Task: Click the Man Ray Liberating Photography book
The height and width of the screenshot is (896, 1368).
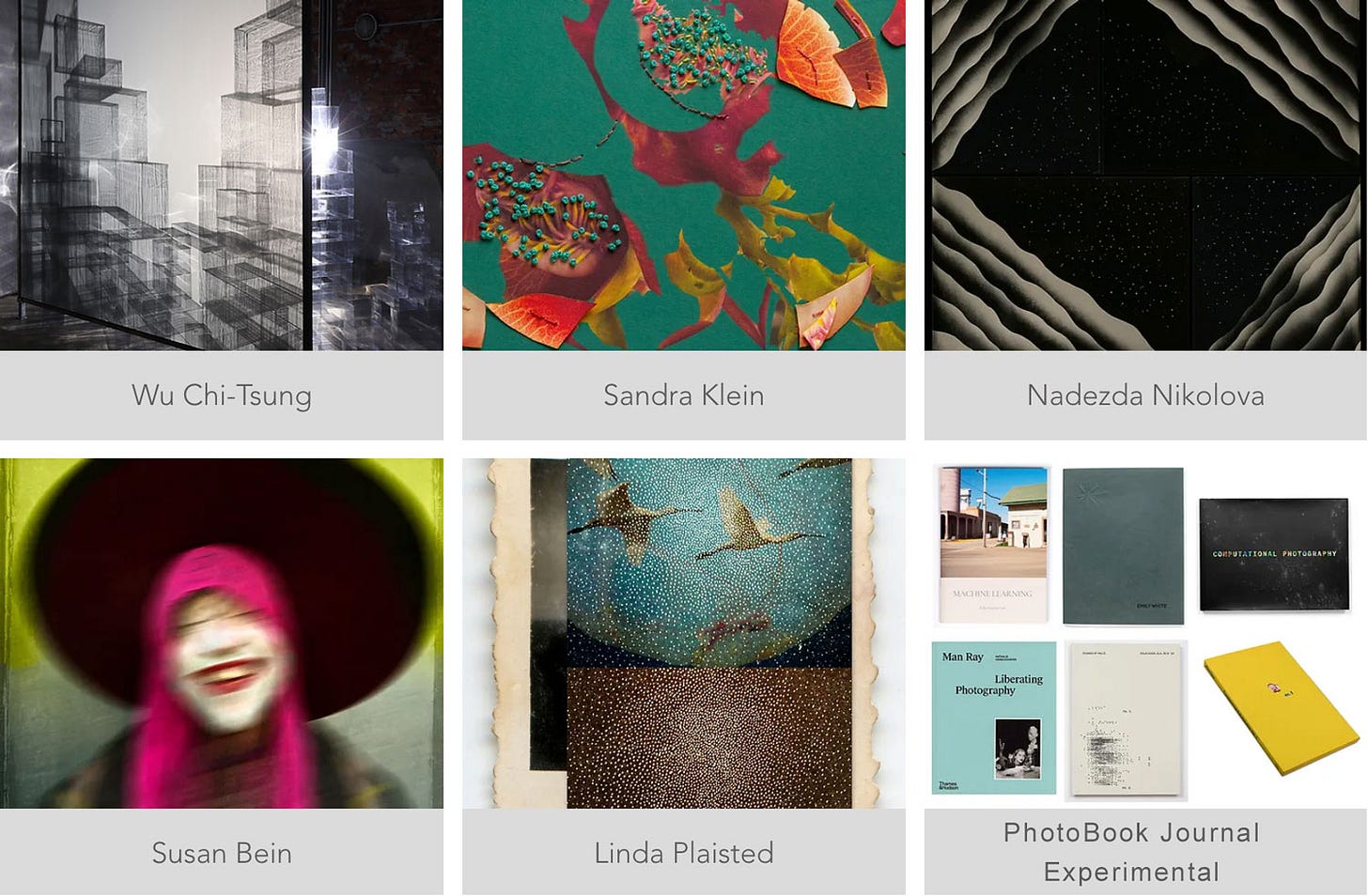Action: pyautogui.click(x=994, y=718)
